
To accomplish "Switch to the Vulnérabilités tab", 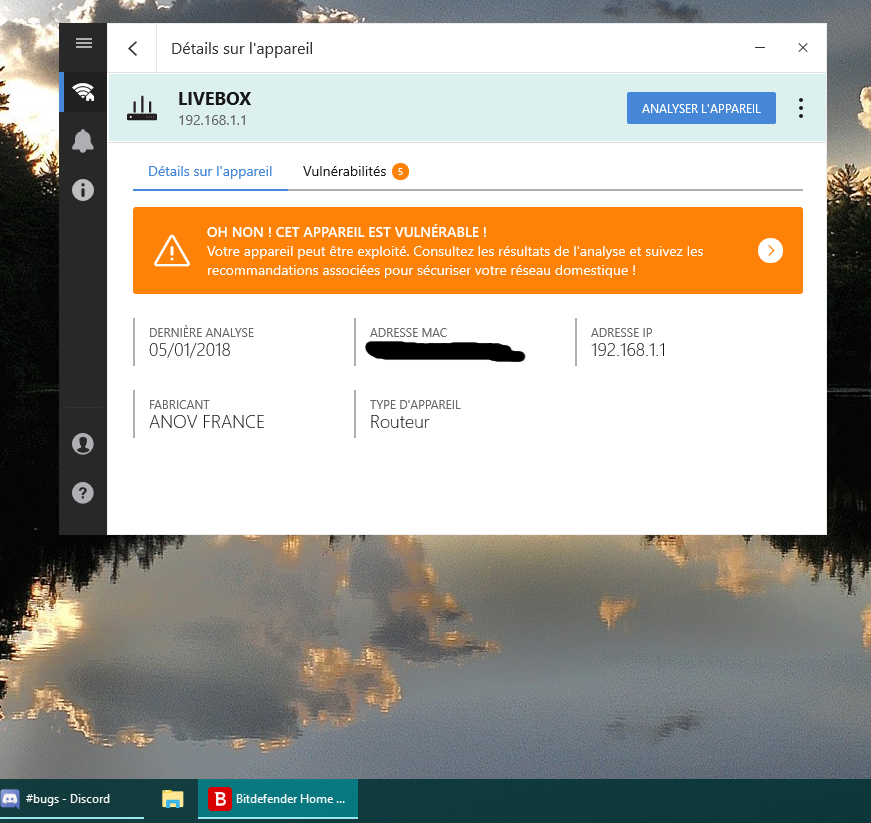I will pos(344,172).
